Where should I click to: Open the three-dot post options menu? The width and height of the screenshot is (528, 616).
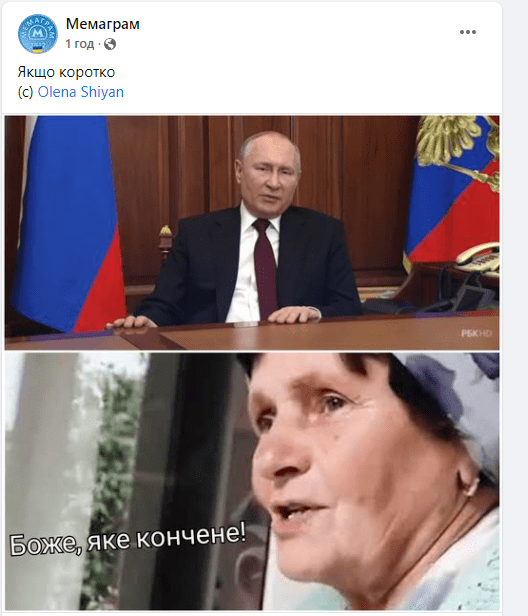pyautogui.click(x=468, y=32)
